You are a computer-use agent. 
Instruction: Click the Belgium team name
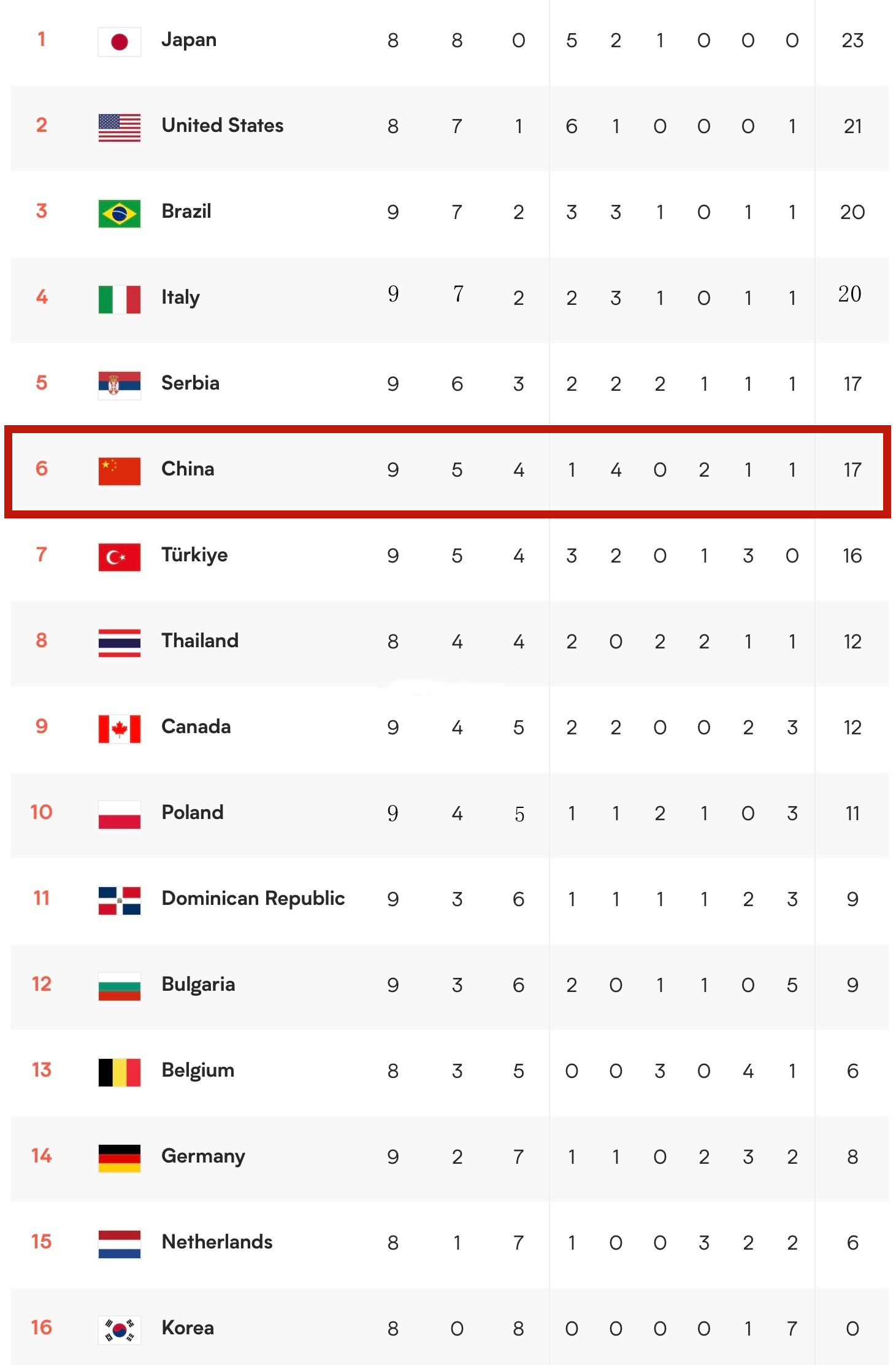(x=197, y=1071)
